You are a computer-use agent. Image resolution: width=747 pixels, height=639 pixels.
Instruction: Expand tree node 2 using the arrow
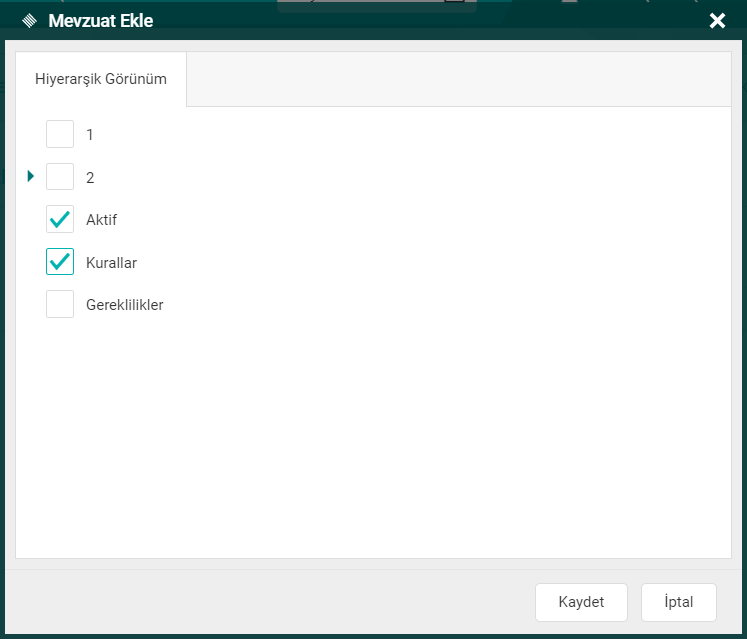31,177
